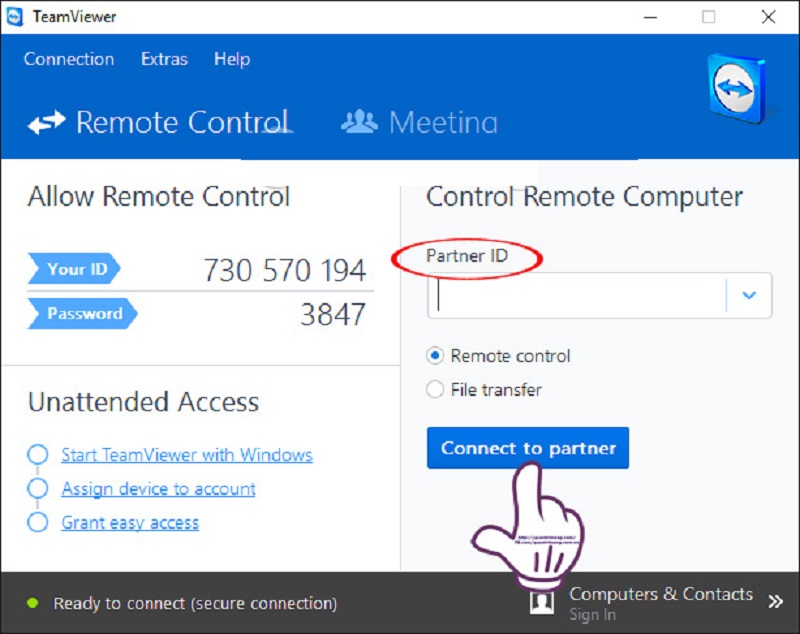
Task: Open the Extras menu
Action: pyautogui.click(x=164, y=59)
